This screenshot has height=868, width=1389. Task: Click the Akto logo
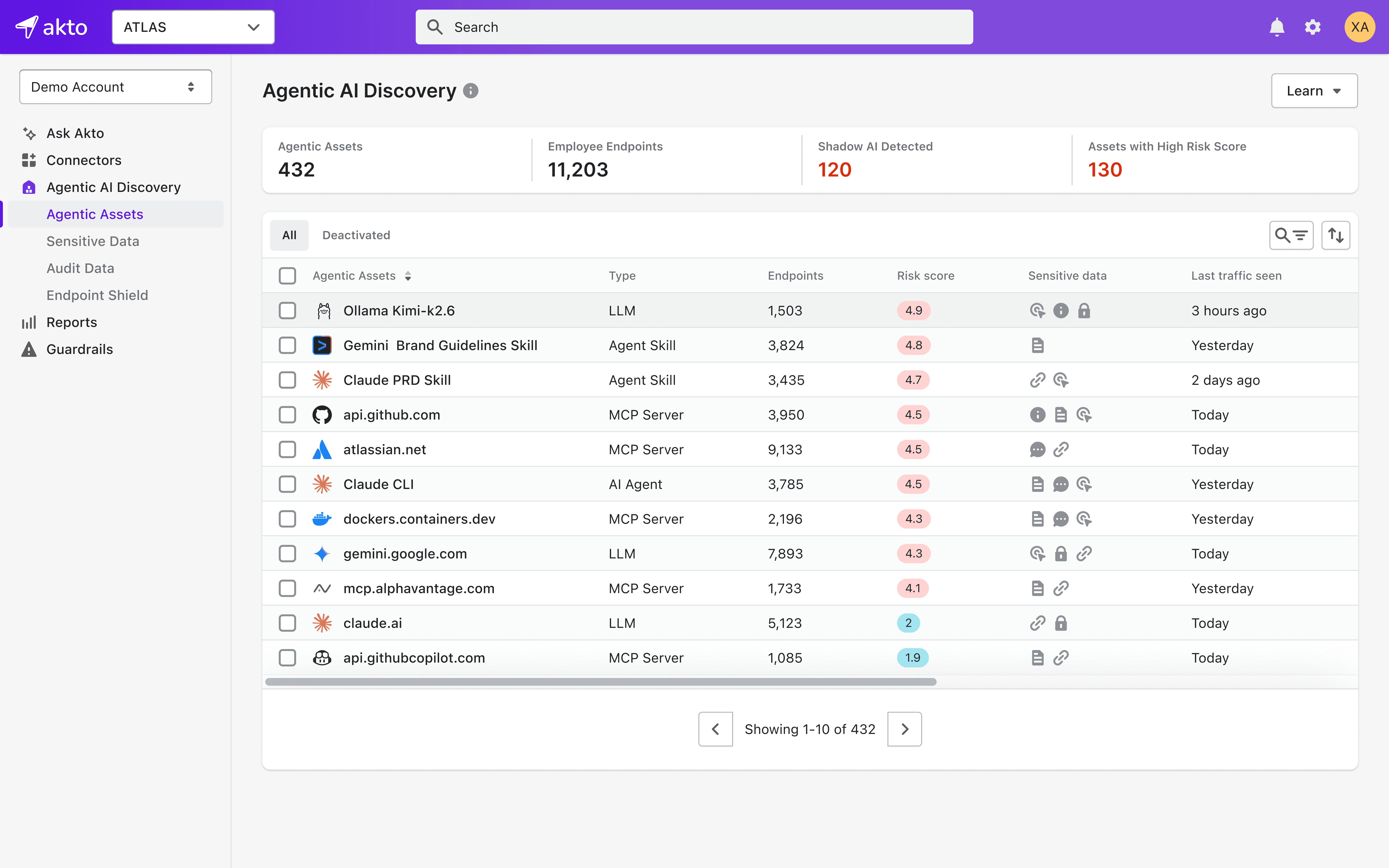point(51,27)
